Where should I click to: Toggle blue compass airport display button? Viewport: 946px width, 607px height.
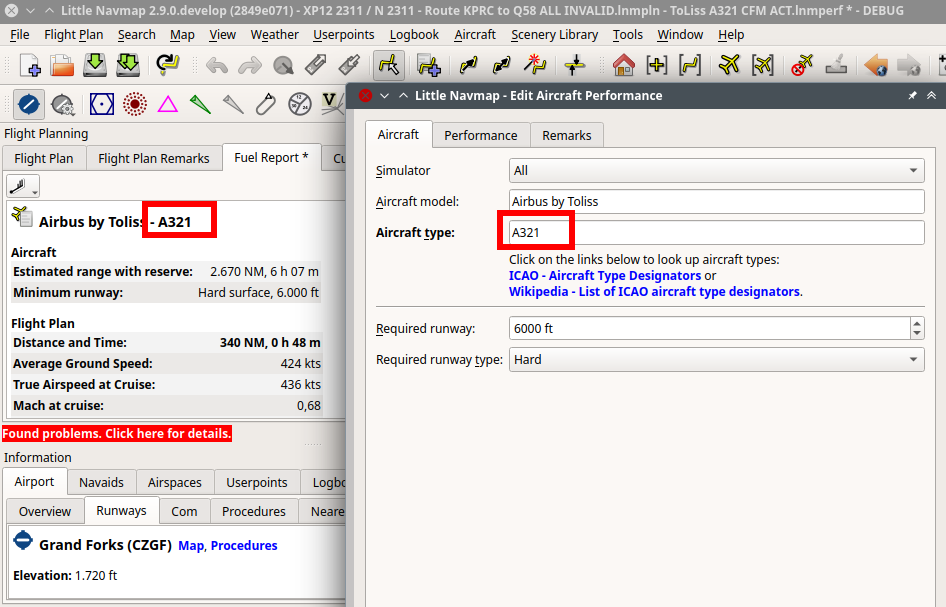coord(28,104)
